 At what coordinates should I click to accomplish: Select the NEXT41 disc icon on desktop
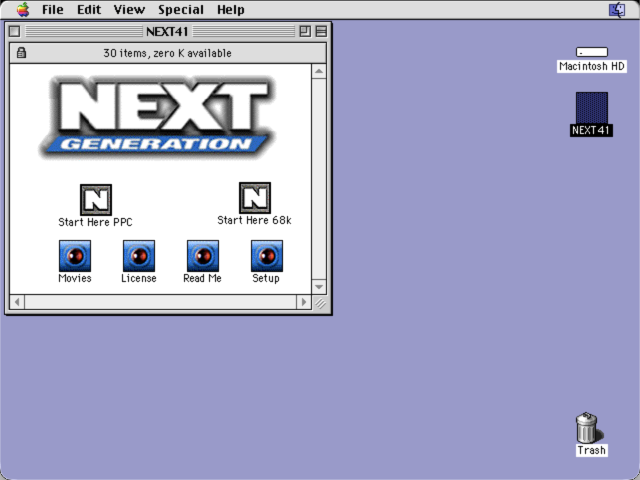592,108
